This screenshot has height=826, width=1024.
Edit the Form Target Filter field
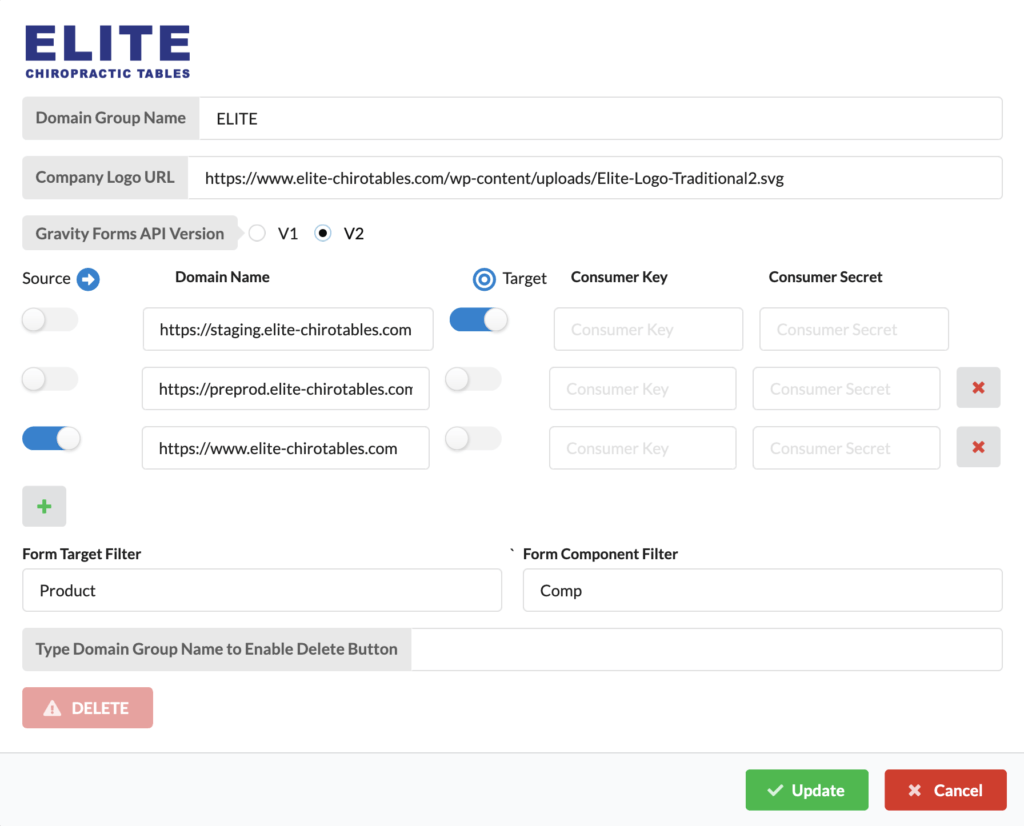tap(262, 590)
